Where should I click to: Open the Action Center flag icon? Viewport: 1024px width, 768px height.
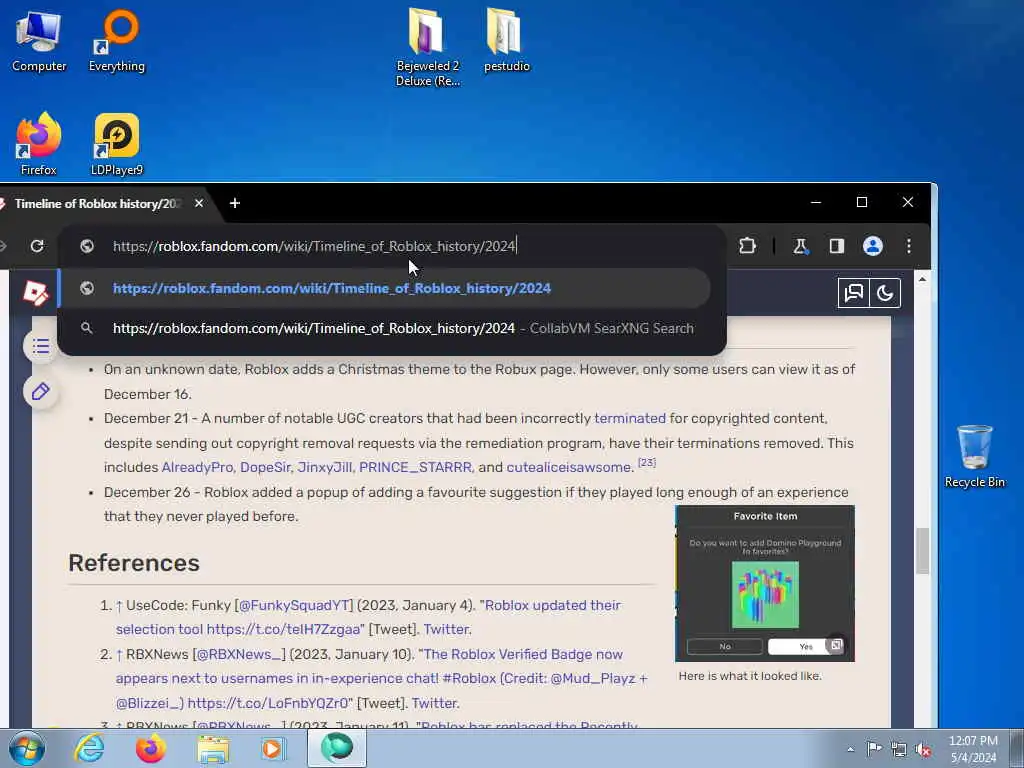[874, 749]
